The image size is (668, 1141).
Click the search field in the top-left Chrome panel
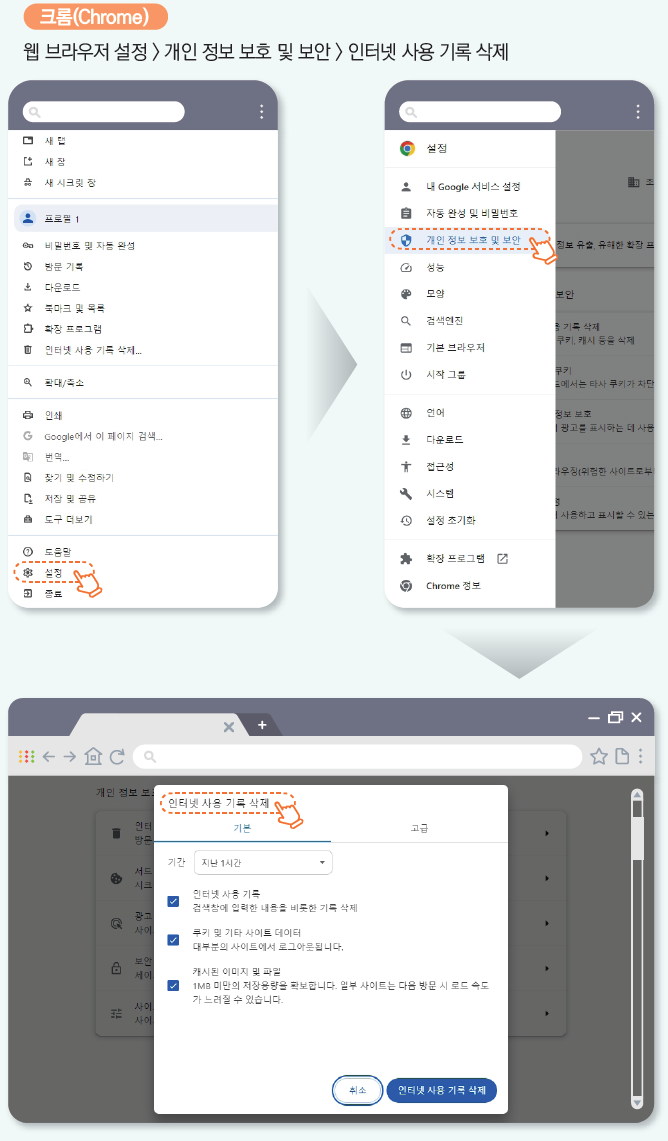pyautogui.click(x=103, y=112)
